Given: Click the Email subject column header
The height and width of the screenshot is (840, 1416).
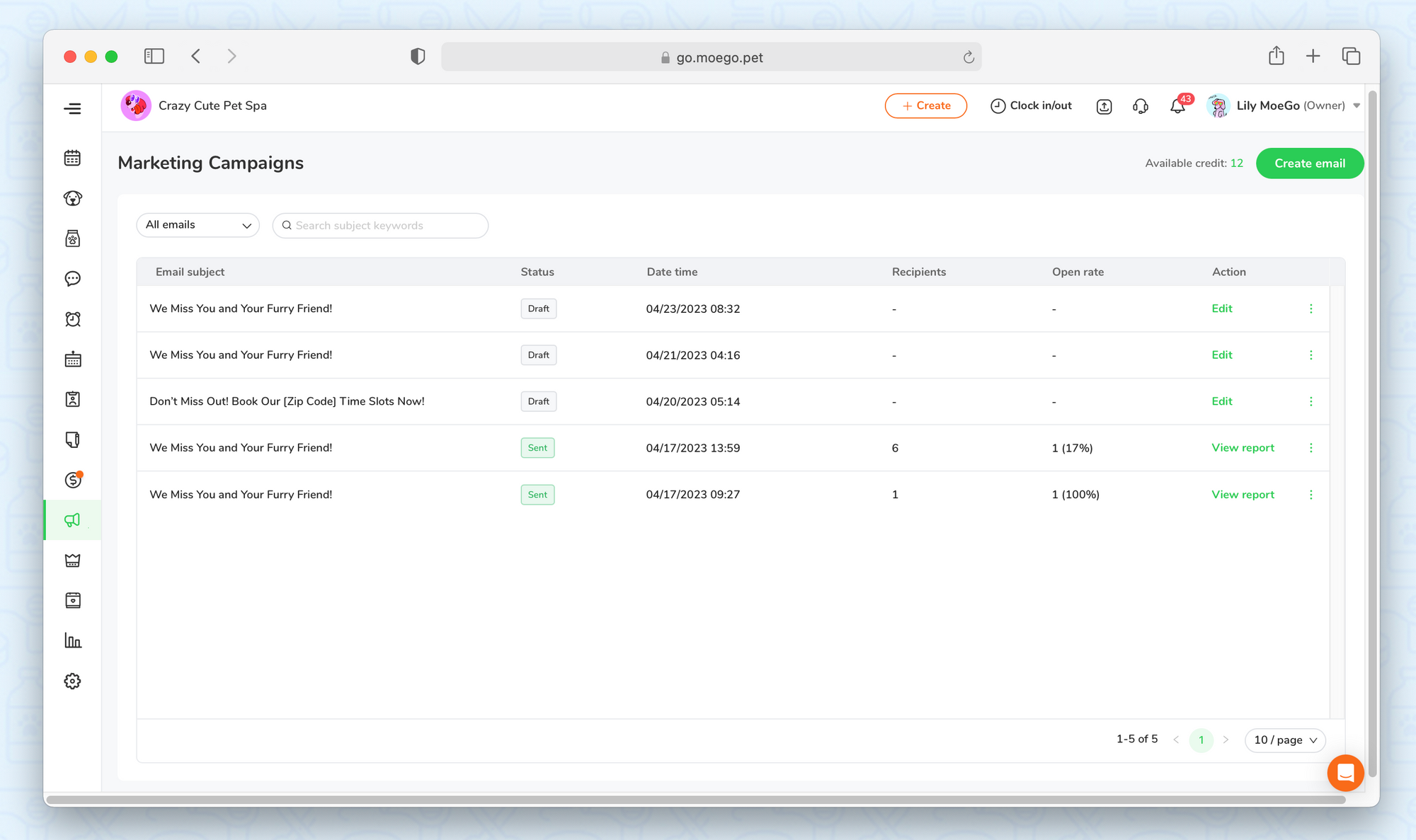Looking at the screenshot, I should tap(190, 272).
